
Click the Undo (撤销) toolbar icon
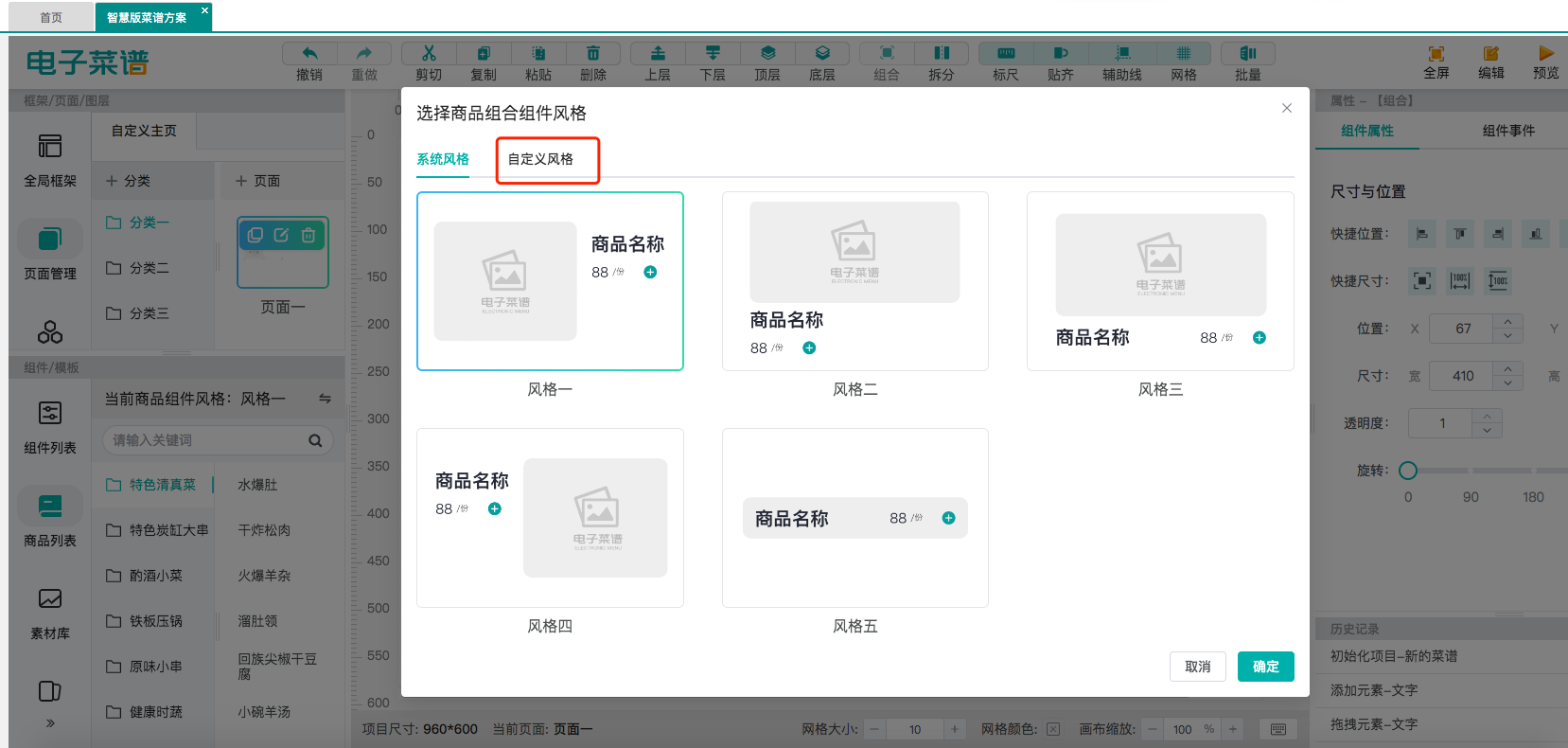(308, 54)
